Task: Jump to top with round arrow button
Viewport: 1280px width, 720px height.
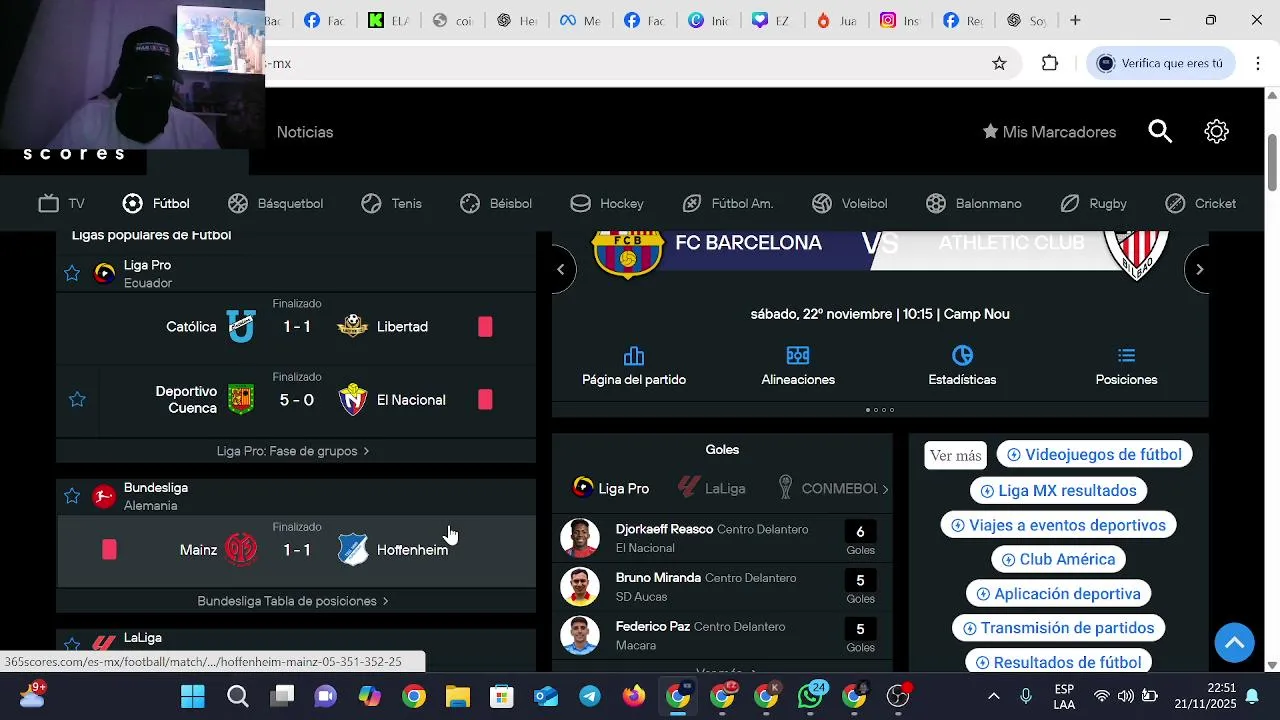Action: 1235,642
